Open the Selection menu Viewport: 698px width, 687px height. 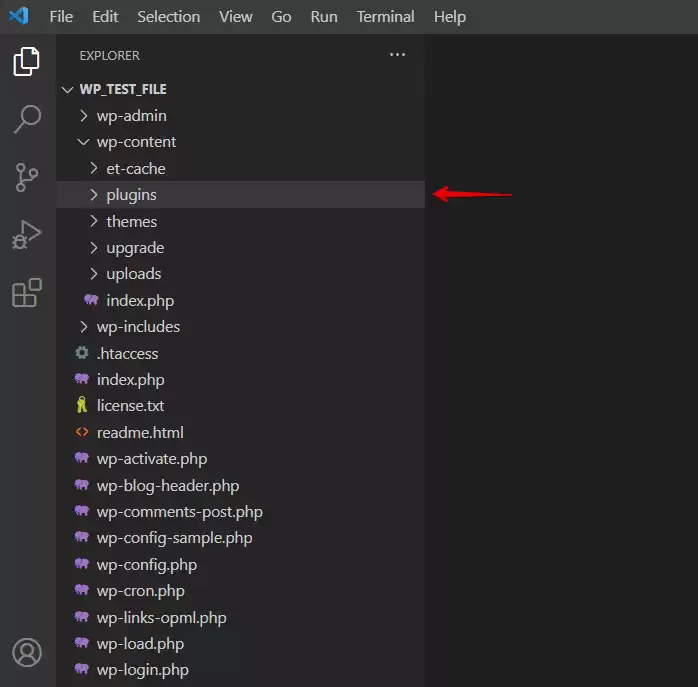[x=168, y=17]
